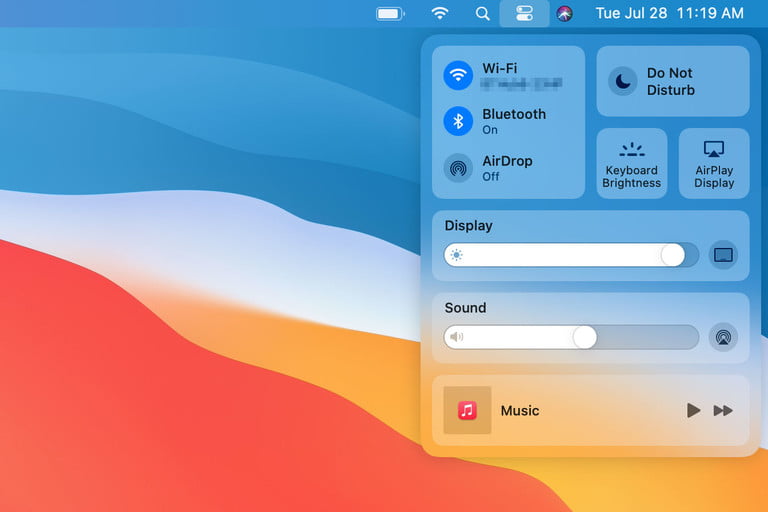
Task: Open Spotlight search magnifier icon
Action: coord(482,14)
